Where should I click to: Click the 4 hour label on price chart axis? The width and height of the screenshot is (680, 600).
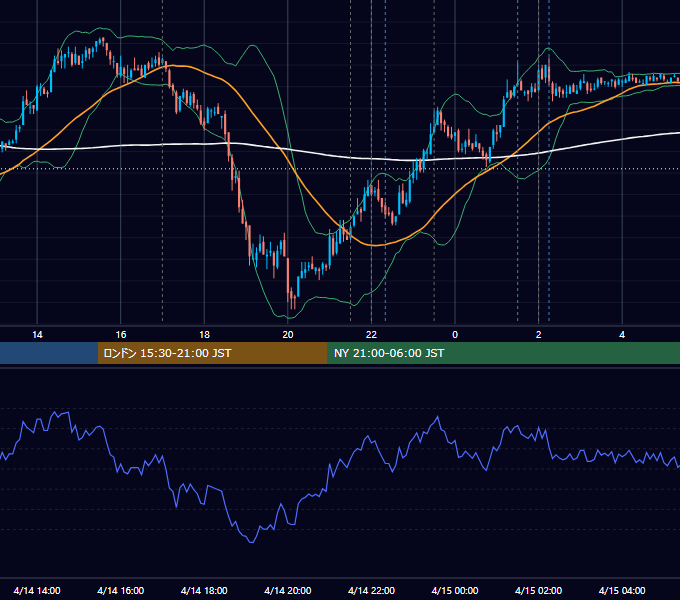(x=622, y=335)
